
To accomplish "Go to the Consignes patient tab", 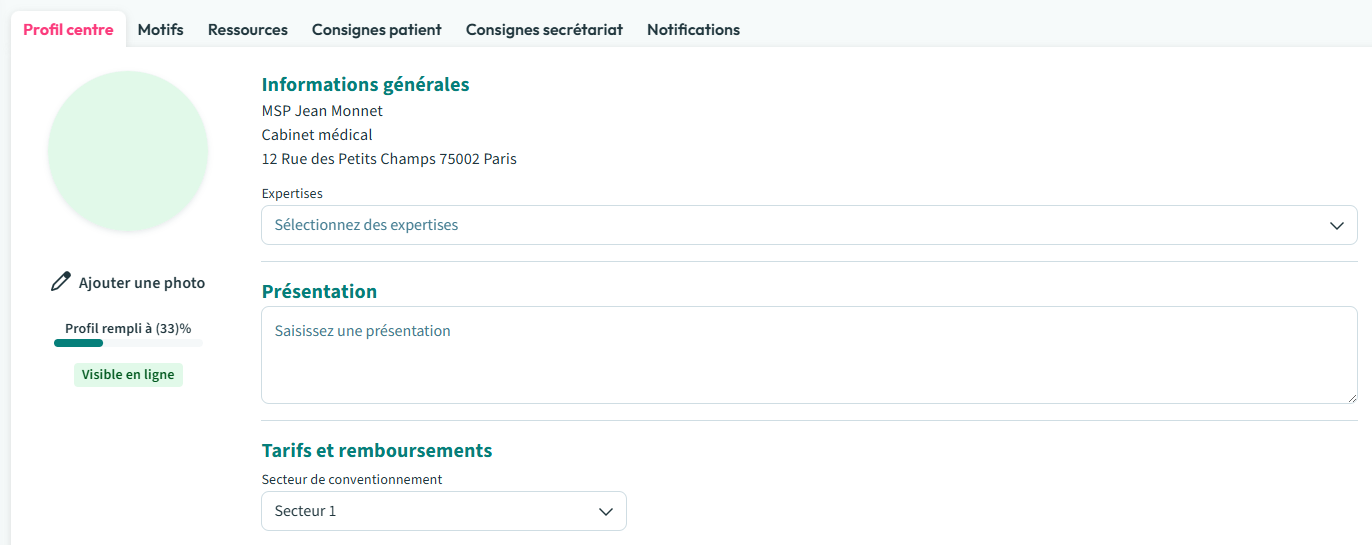I will click(x=377, y=30).
